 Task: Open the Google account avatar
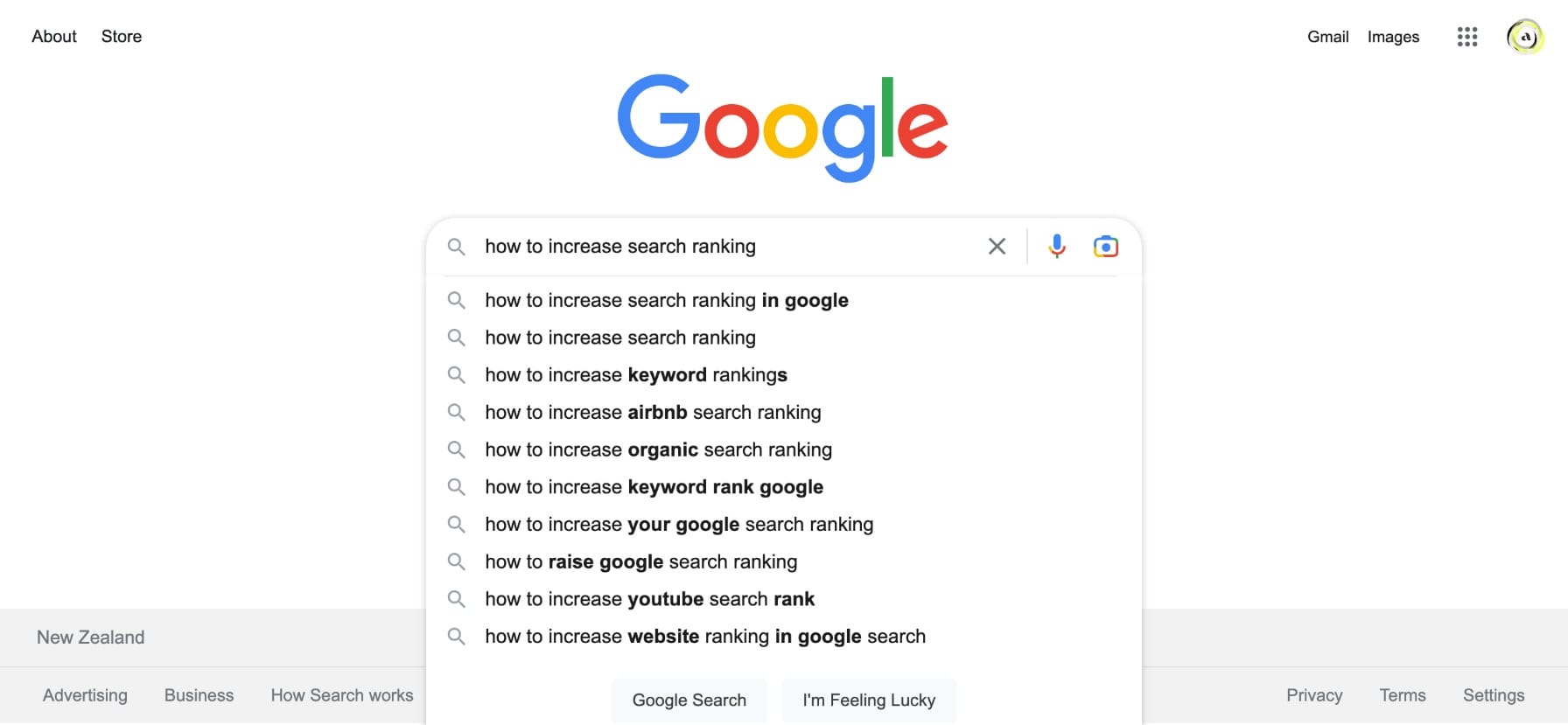(1525, 37)
